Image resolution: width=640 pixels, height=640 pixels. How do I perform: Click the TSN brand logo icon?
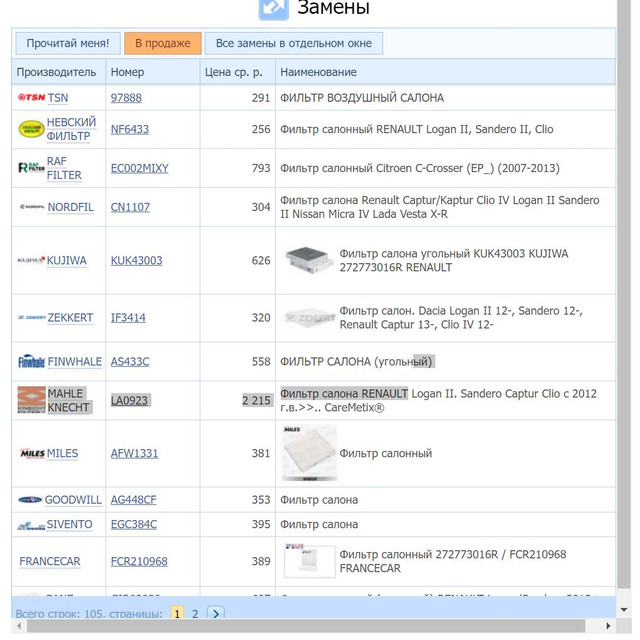(x=31, y=98)
